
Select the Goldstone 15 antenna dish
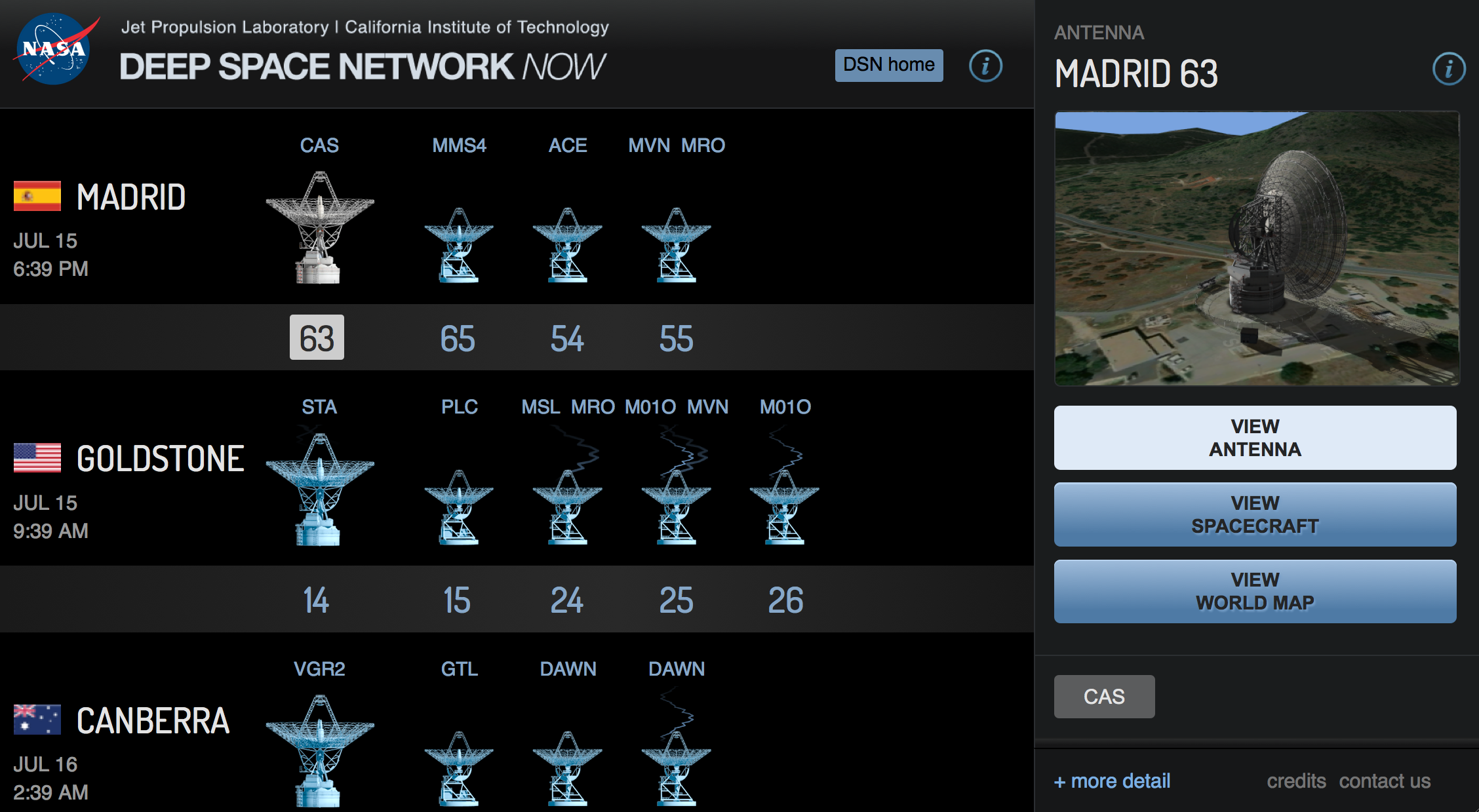coord(458,507)
